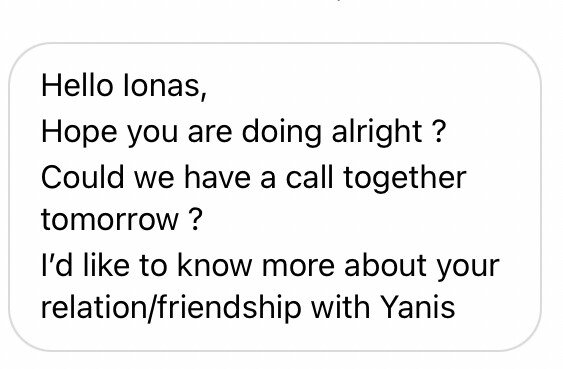The image size is (563, 369).
Task: Click the word 'alright' in the message
Action: (377, 132)
